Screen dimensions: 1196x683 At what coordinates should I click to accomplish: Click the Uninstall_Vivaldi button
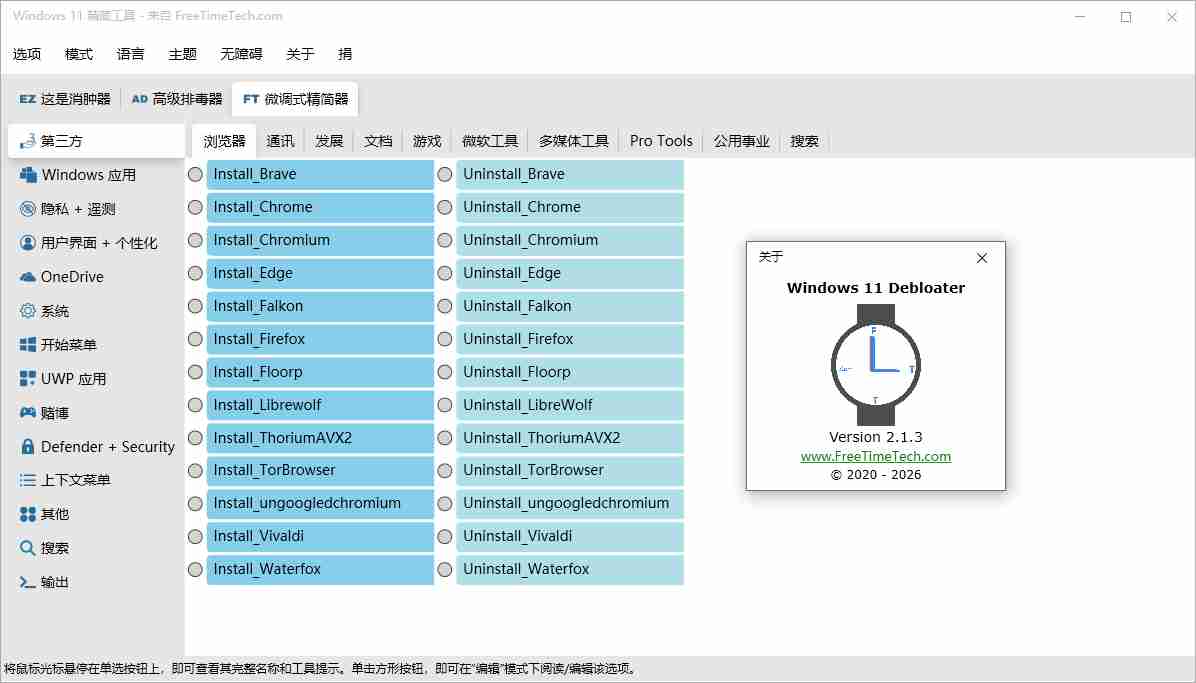570,536
